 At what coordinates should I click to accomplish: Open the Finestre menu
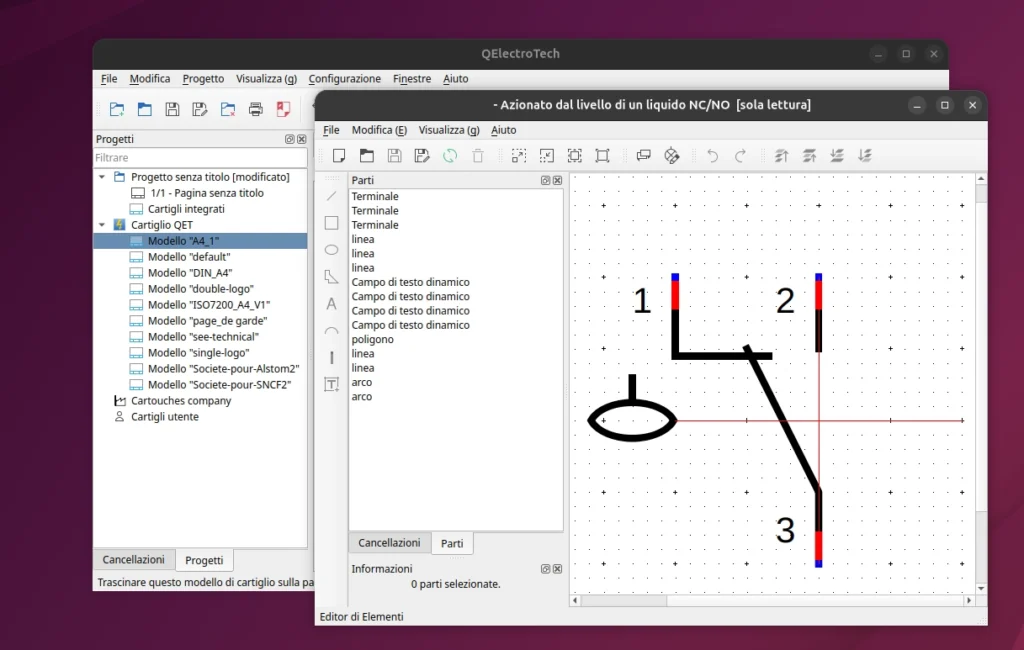(x=412, y=79)
